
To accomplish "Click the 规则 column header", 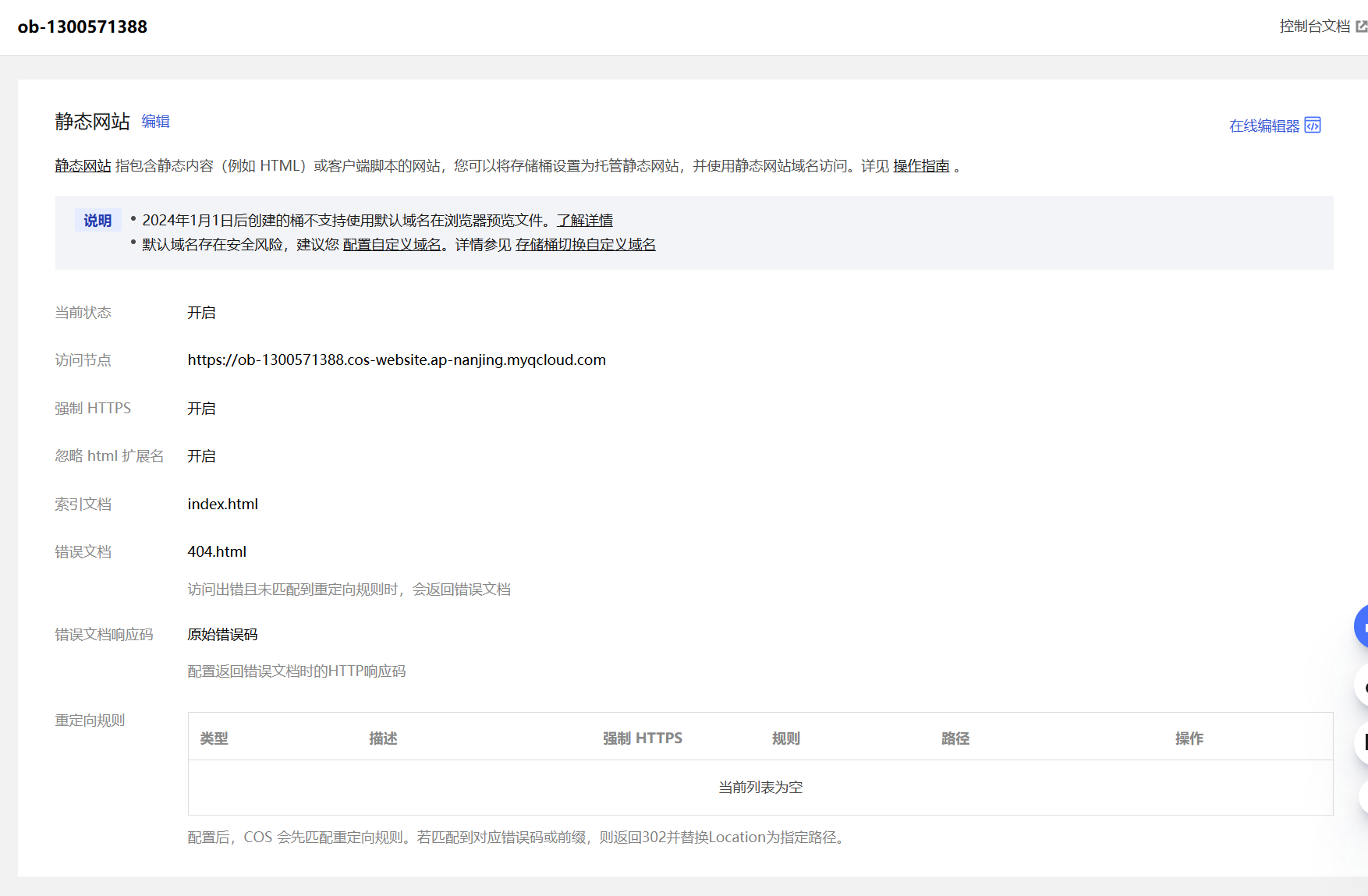I will 786,738.
